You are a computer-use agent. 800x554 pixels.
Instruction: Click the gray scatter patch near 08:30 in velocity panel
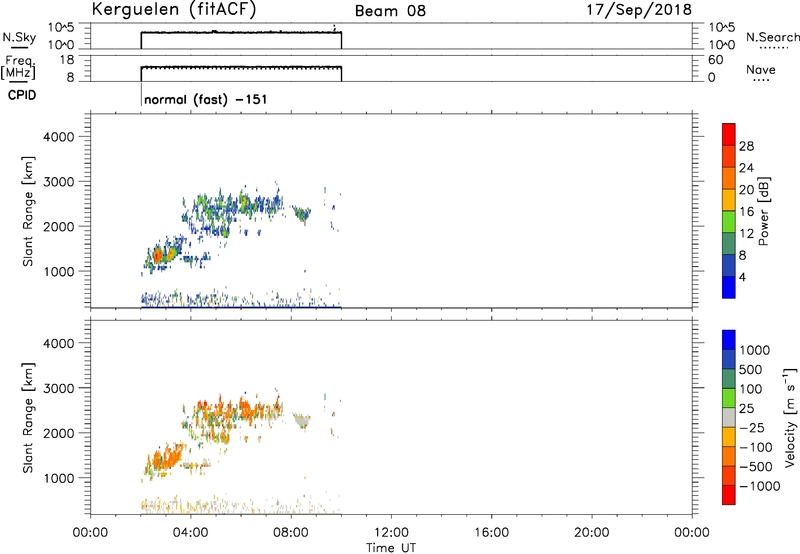[x=302, y=420]
